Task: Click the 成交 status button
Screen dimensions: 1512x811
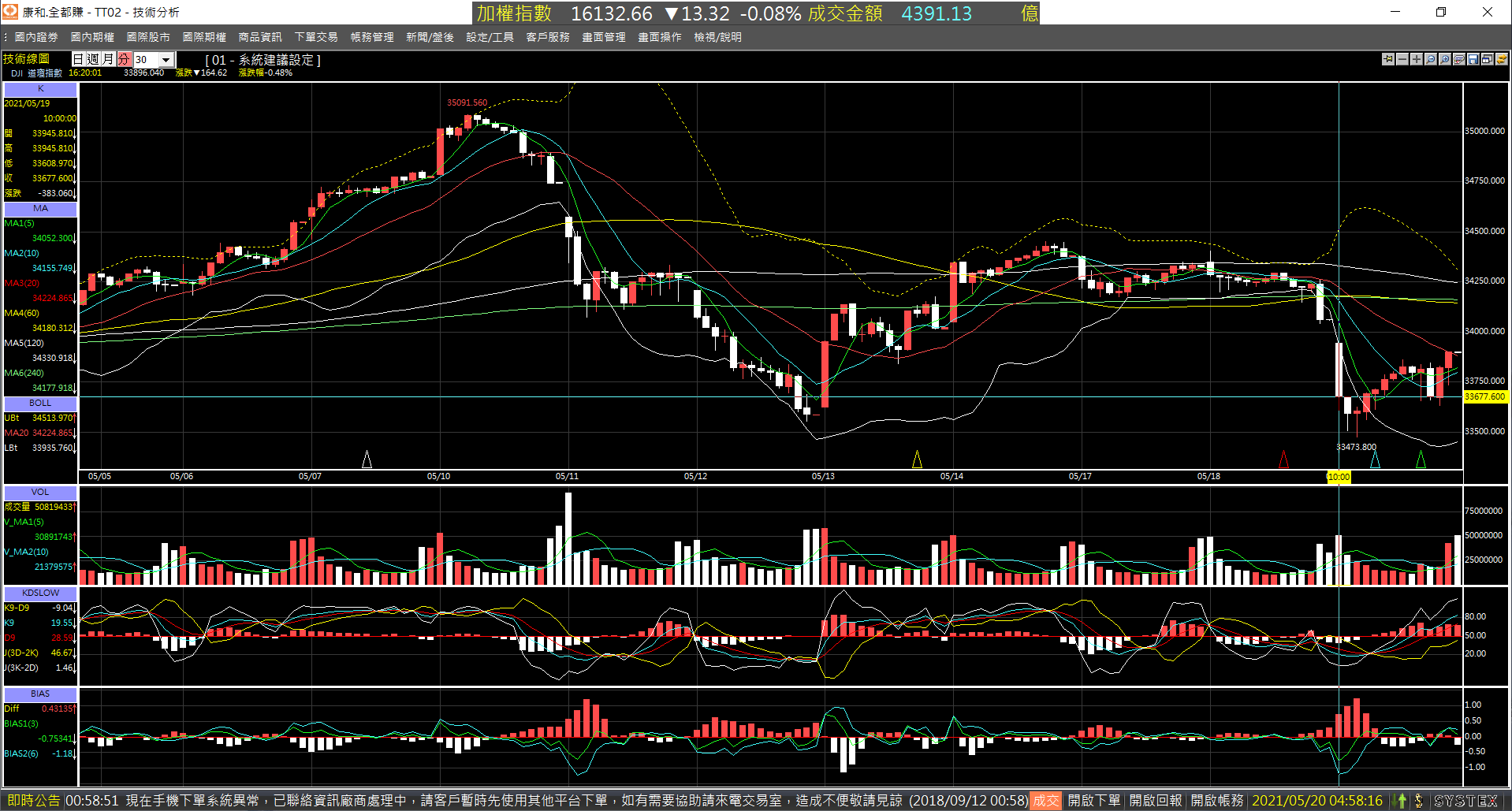Action: point(1046,800)
